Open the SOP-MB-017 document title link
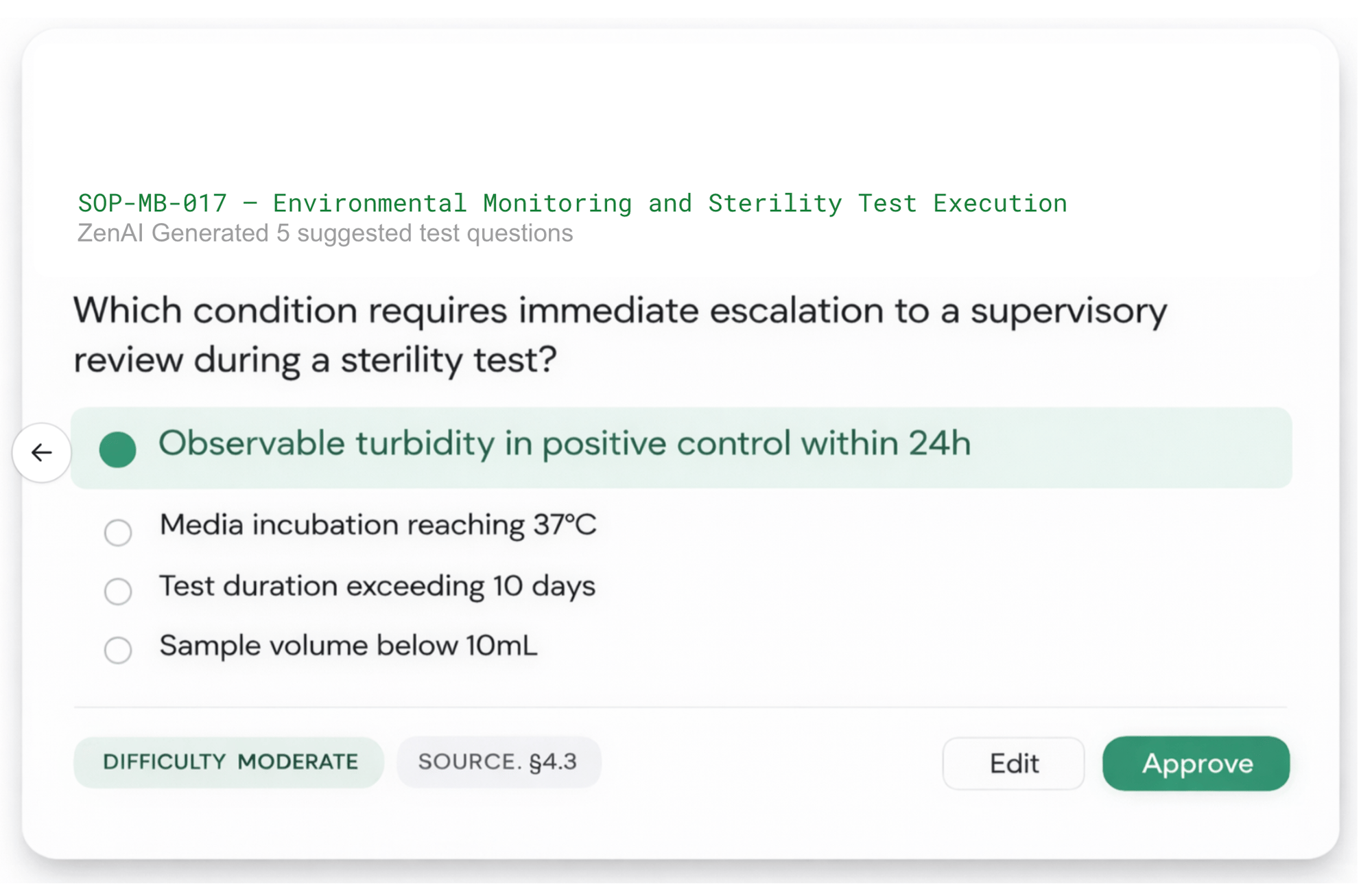Viewport: 1372px width, 890px height. (x=571, y=202)
